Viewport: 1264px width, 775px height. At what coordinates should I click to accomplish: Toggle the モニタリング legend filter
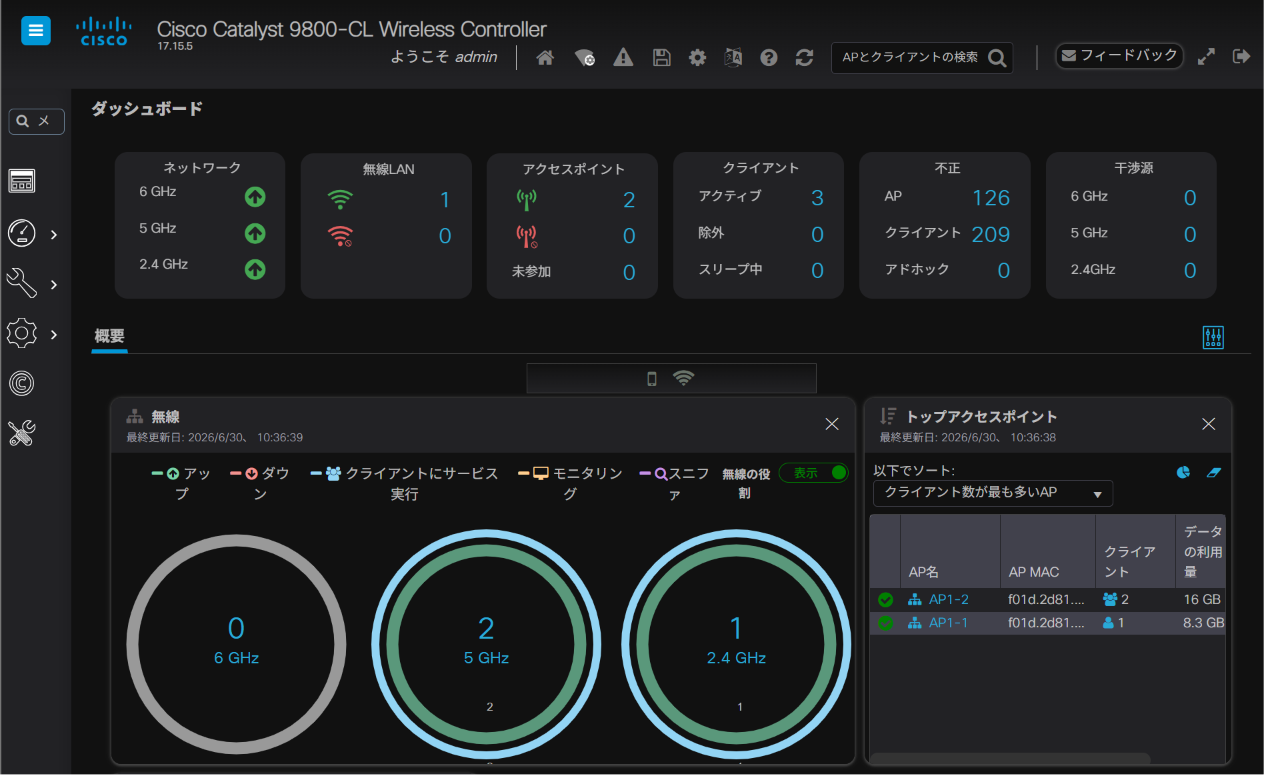point(570,483)
